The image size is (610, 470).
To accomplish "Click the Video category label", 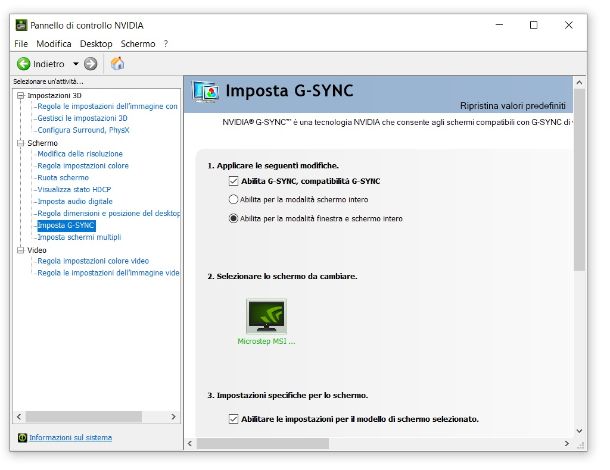I will click(37, 250).
